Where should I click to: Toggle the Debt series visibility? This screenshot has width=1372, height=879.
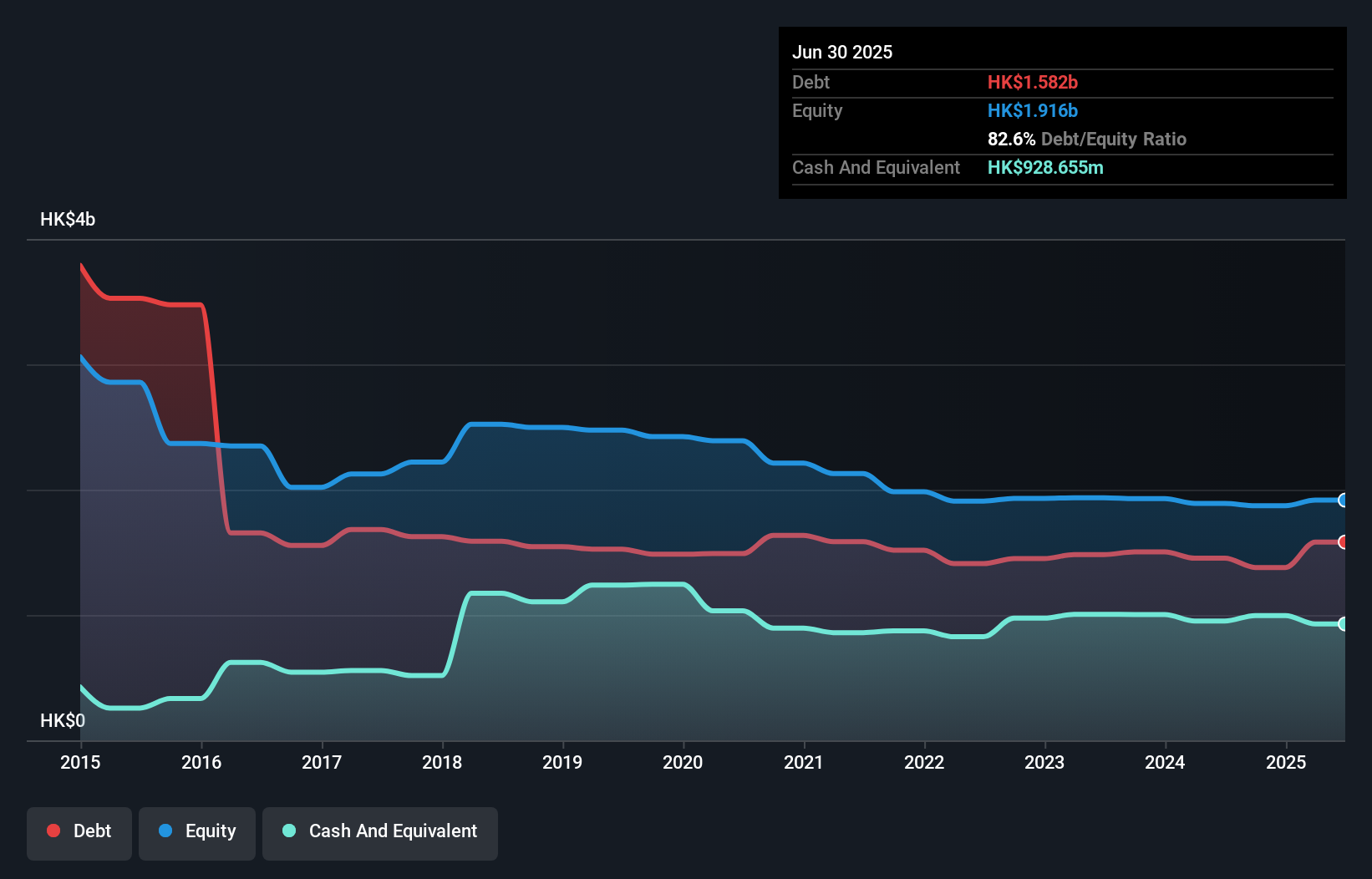pos(79,833)
